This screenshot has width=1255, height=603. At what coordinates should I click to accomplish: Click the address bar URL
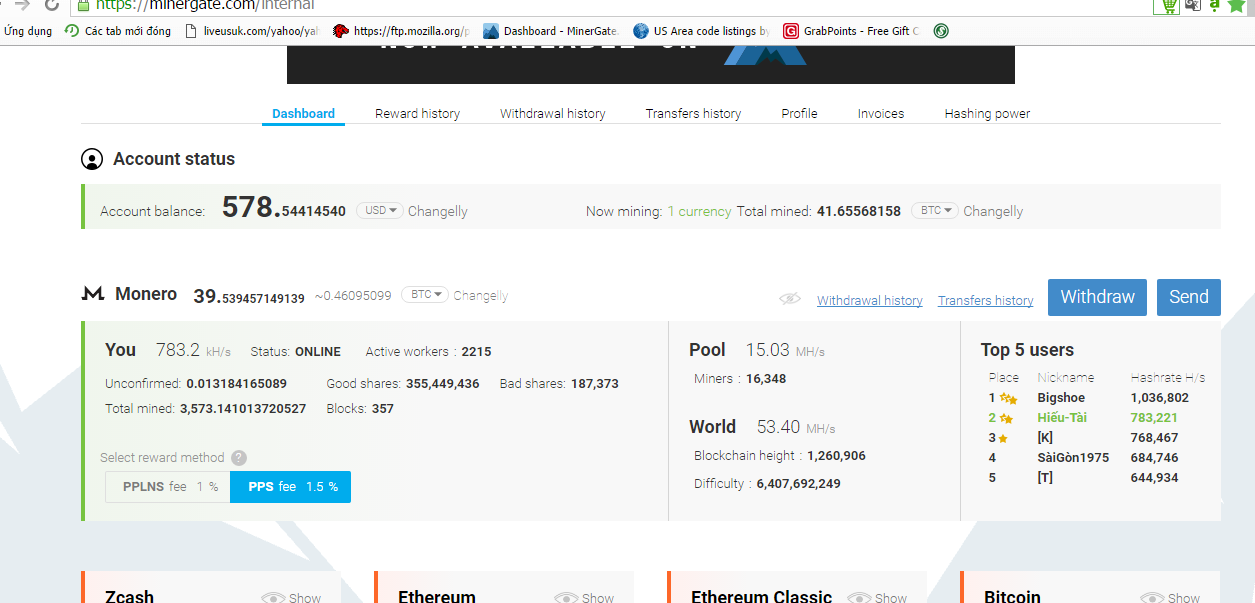(204, 5)
